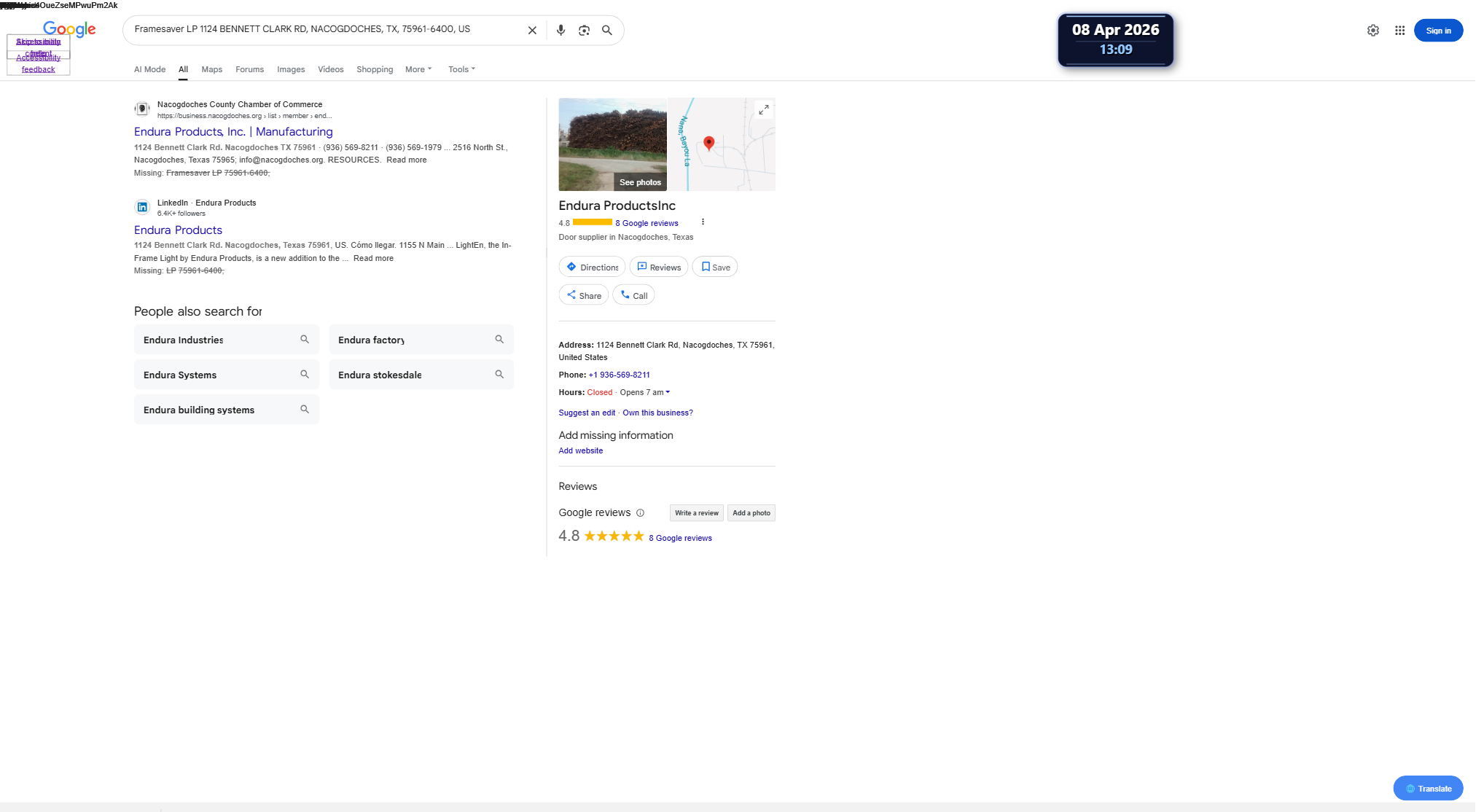1484x812 pixels.
Task: Open the Tools dropdown
Action: click(461, 69)
